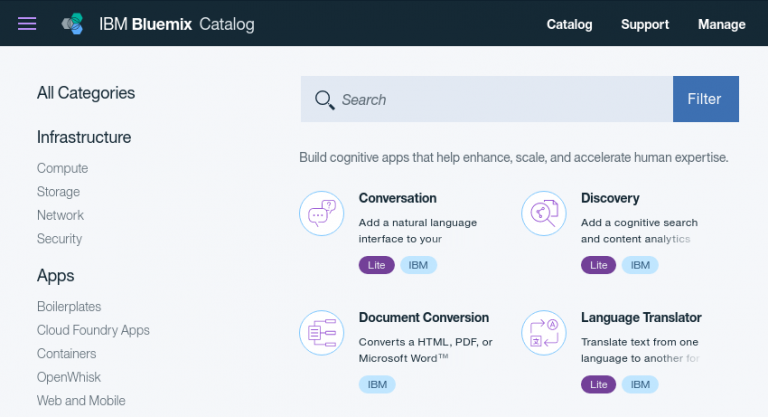Open the Discovery service icon
The height and width of the screenshot is (417, 768).
pyautogui.click(x=544, y=214)
